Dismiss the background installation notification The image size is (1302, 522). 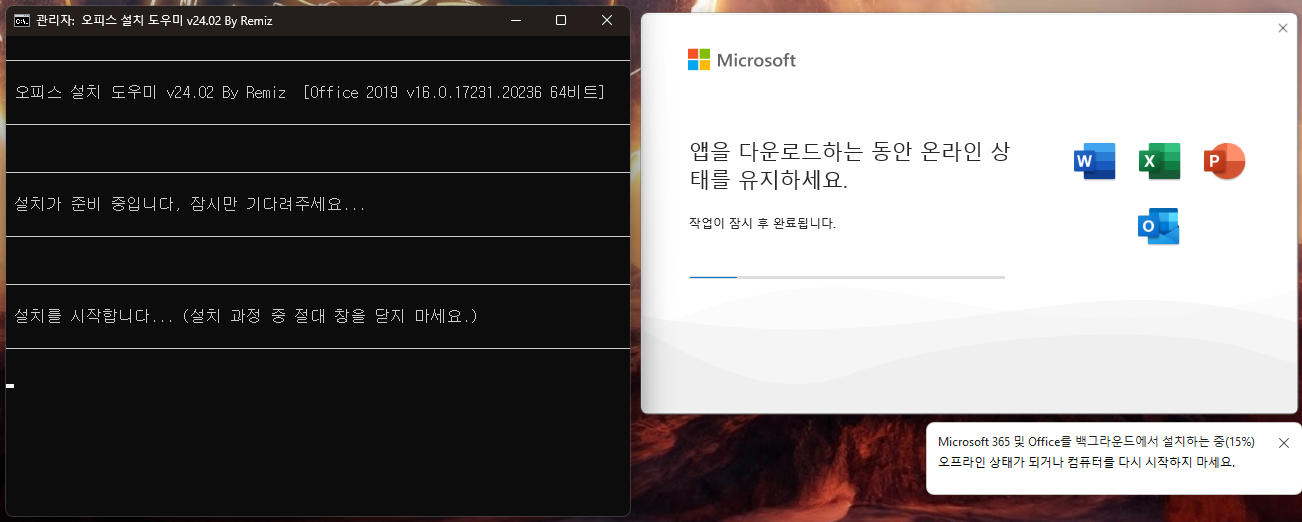click(x=1284, y=443)
